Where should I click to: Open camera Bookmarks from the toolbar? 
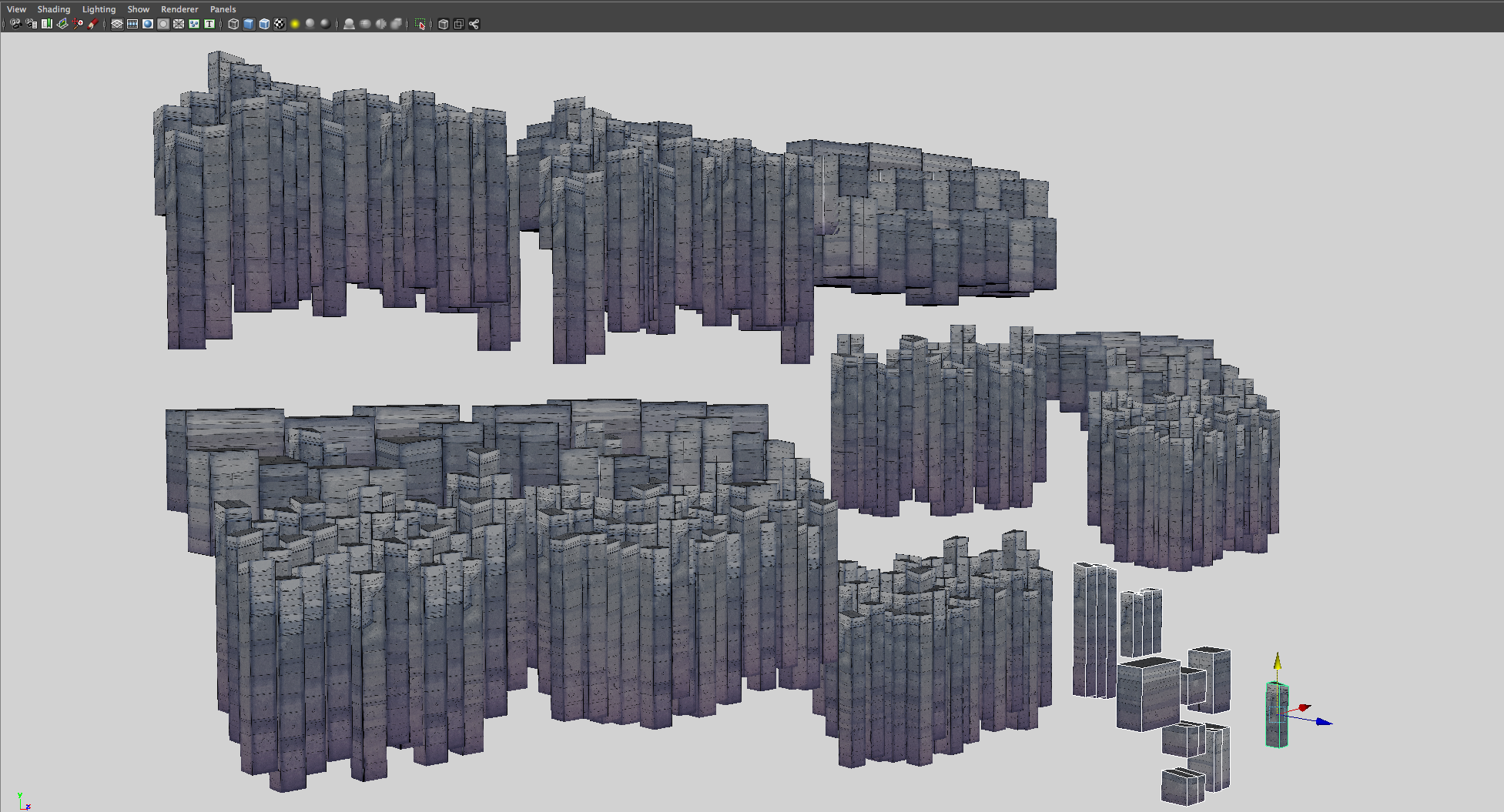point(47,24)
